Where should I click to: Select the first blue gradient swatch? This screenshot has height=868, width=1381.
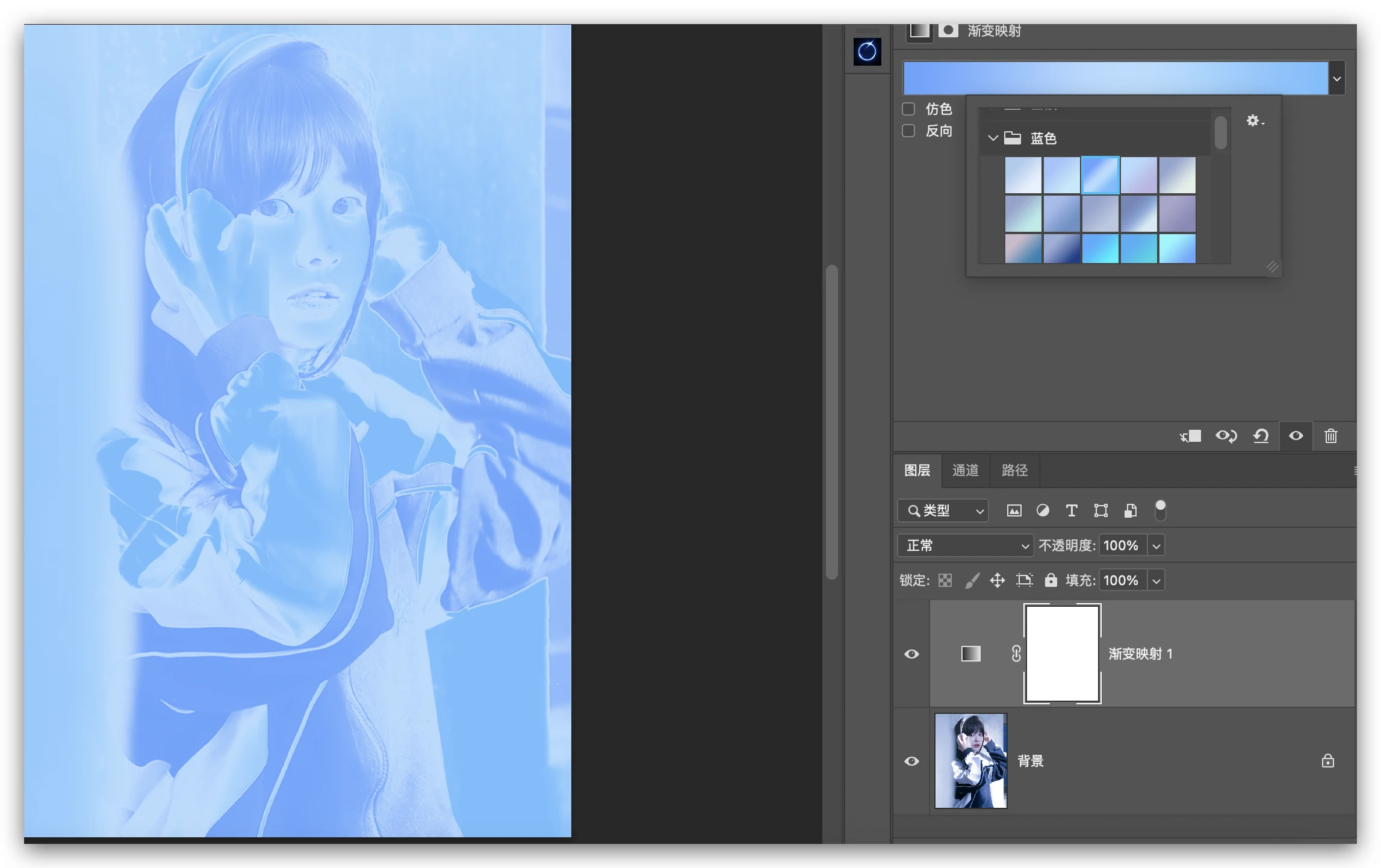point(1023,175)
